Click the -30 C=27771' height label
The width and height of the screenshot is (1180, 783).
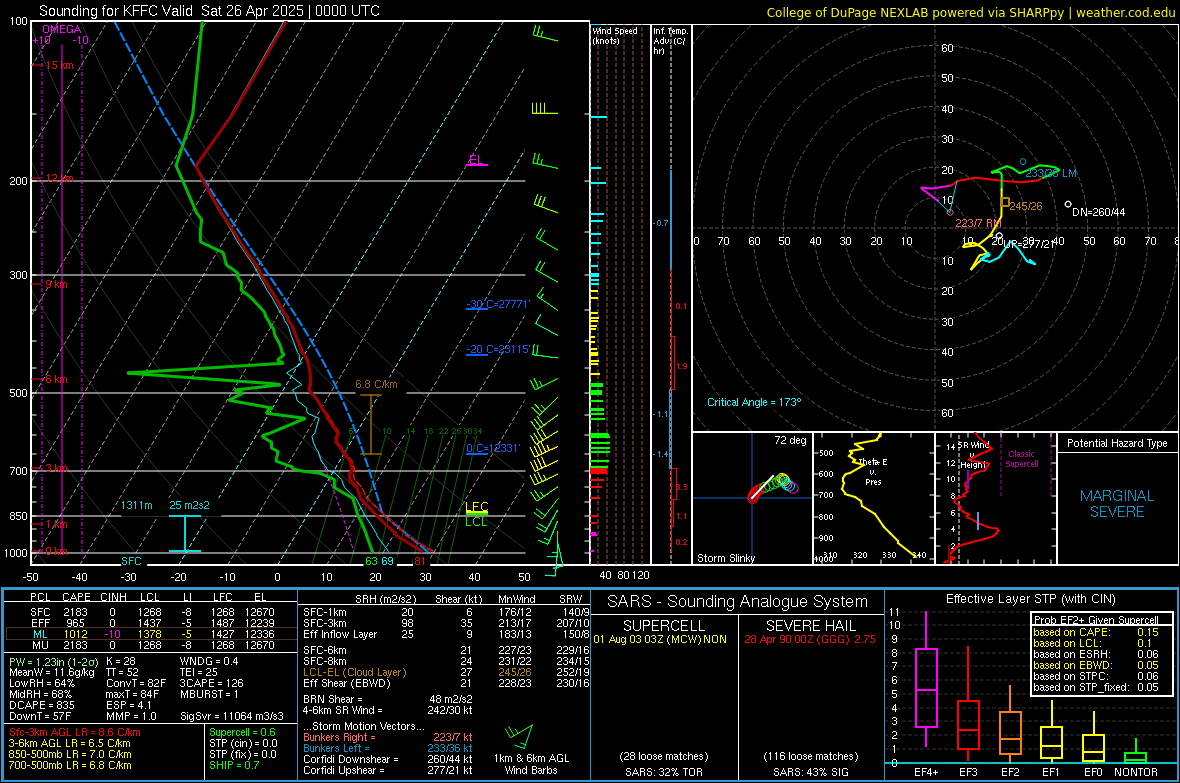click(x=498, y=304)
